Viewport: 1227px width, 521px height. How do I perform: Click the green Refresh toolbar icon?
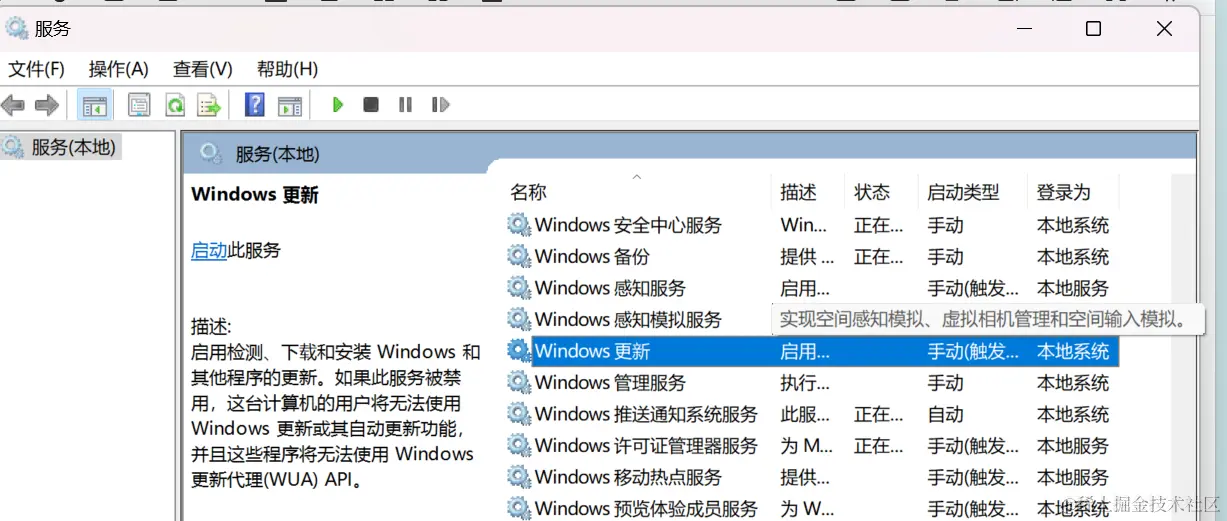point(175,104)
